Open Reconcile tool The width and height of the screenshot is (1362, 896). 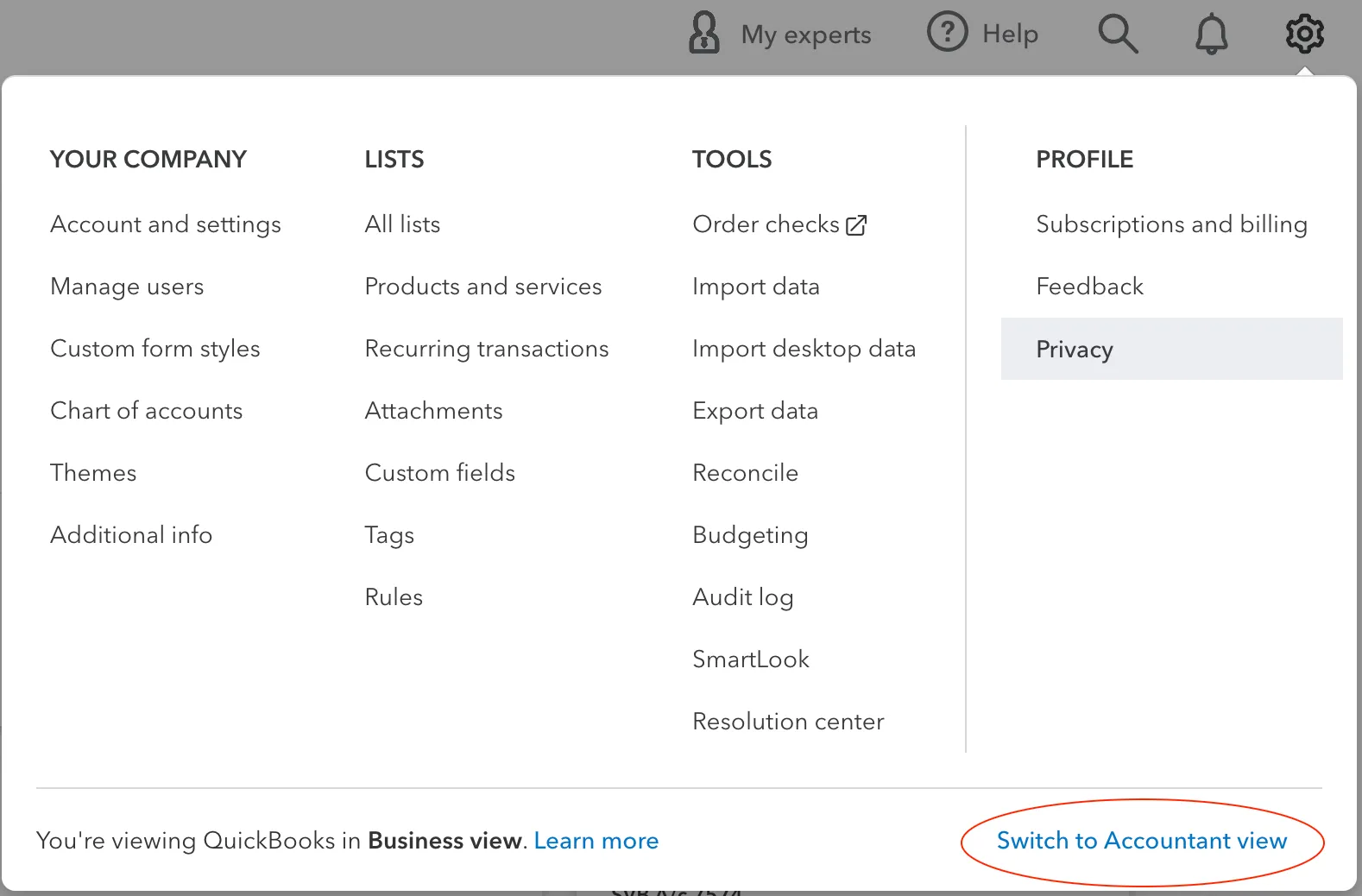coord(746,473)
